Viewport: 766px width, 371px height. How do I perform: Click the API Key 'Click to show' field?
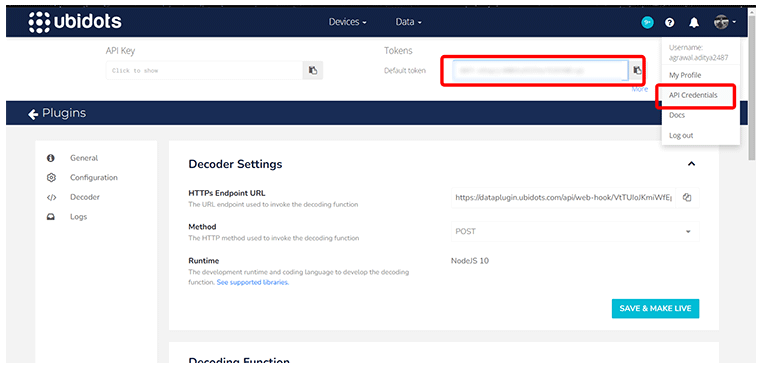click(x=204, y=70)
